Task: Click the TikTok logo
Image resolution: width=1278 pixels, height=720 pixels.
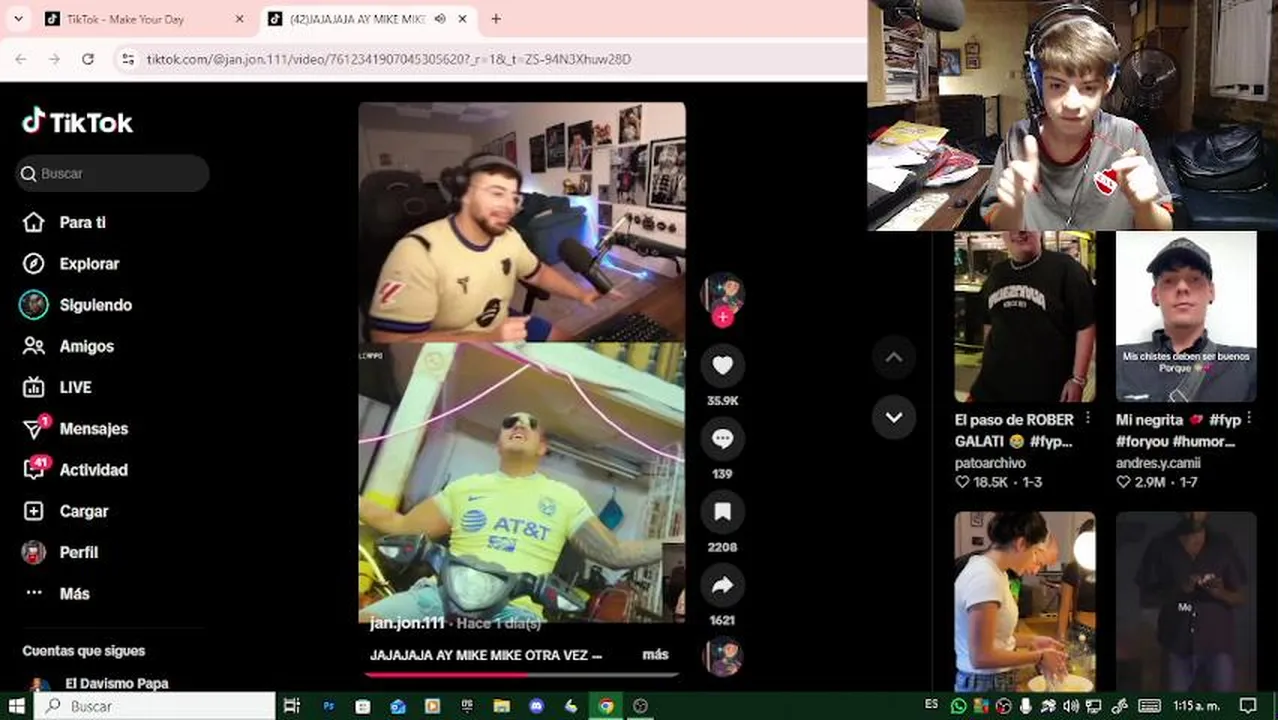Action: (77, 122)
